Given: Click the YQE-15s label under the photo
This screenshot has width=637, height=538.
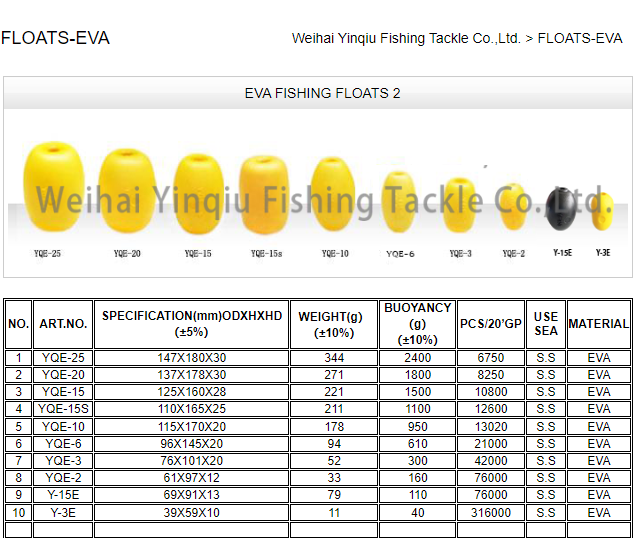Looking at the screenshot, I should (x=266, y=254).
